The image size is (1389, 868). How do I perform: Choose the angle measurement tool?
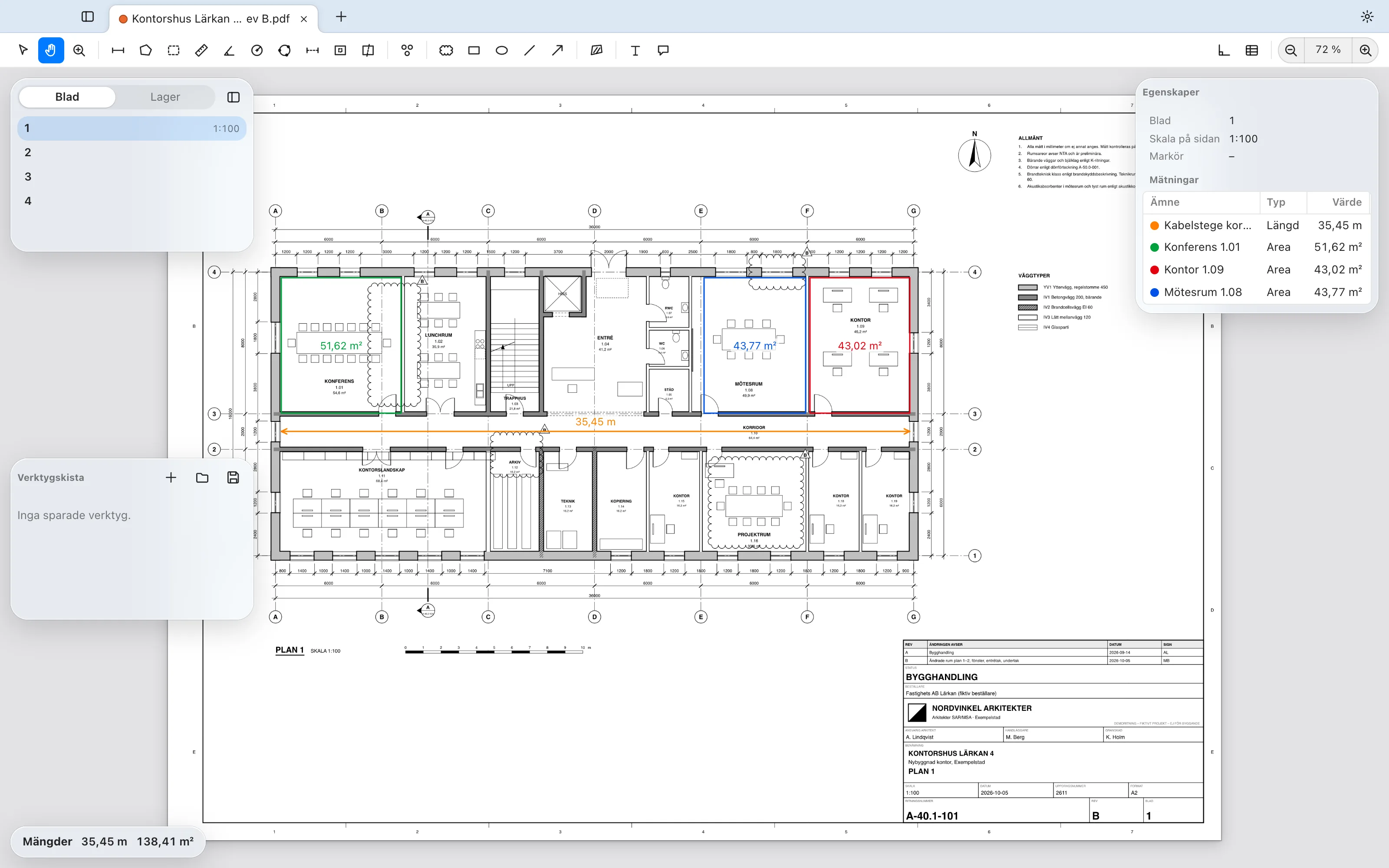click(229, 50)
